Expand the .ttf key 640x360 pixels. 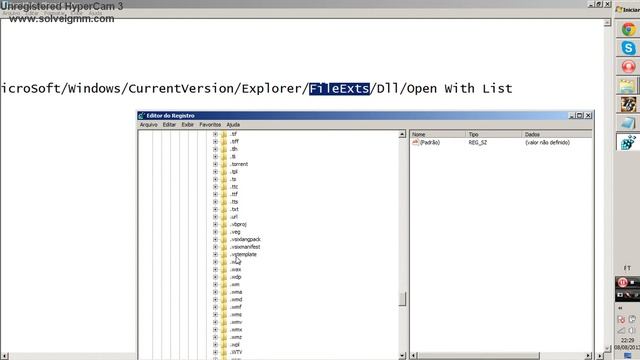[215, 194]
